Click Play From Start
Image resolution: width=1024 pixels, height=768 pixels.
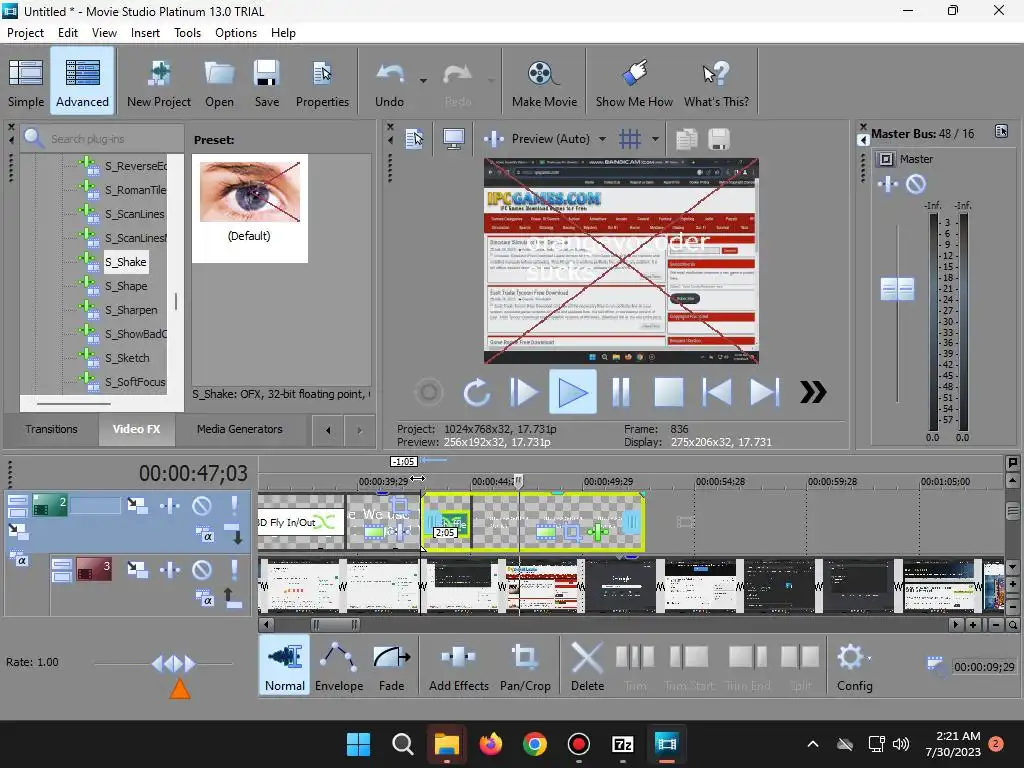[524, 392]
